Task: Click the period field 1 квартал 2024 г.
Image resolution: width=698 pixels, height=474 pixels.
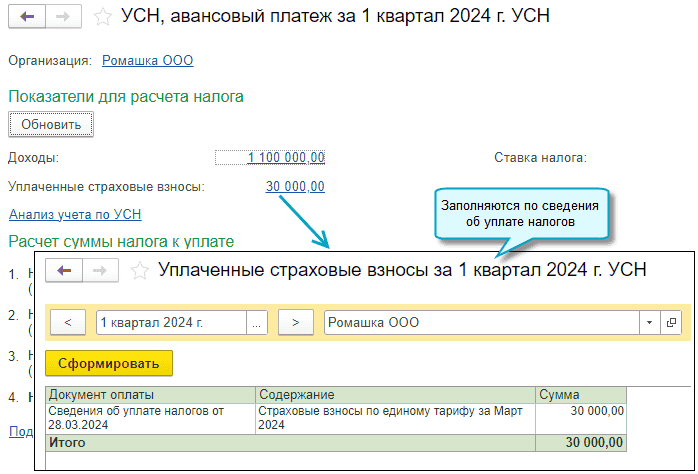Action: 171,322
